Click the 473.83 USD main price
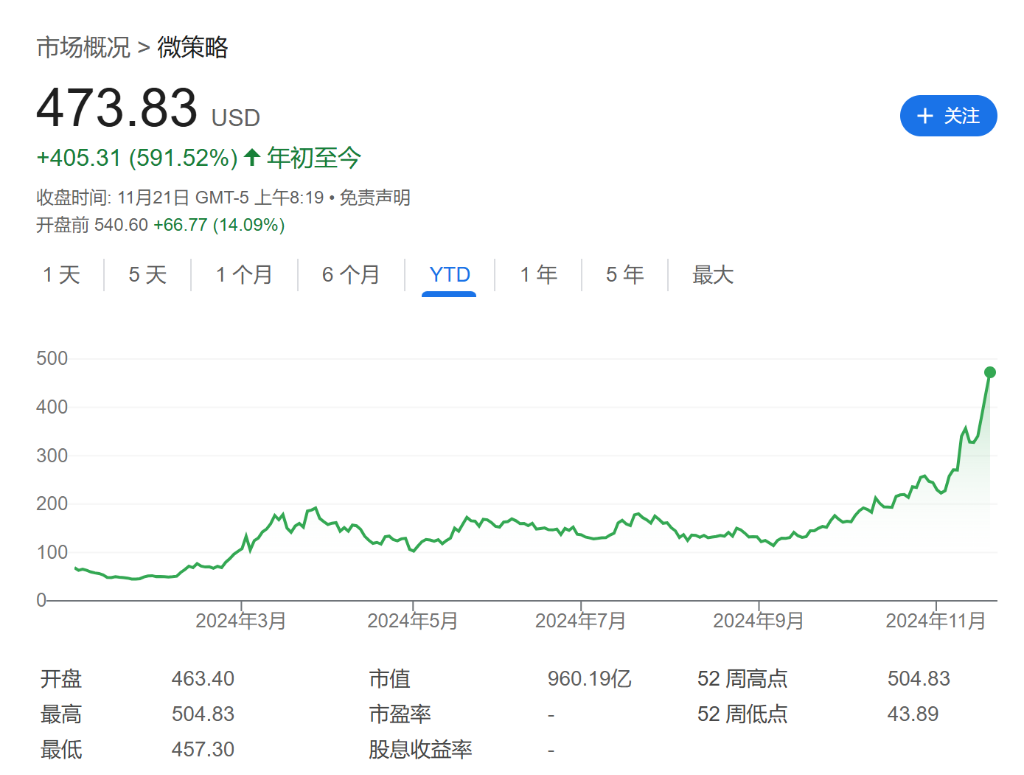Screen dimensions: 1024x775 click(x=117, y=108)
